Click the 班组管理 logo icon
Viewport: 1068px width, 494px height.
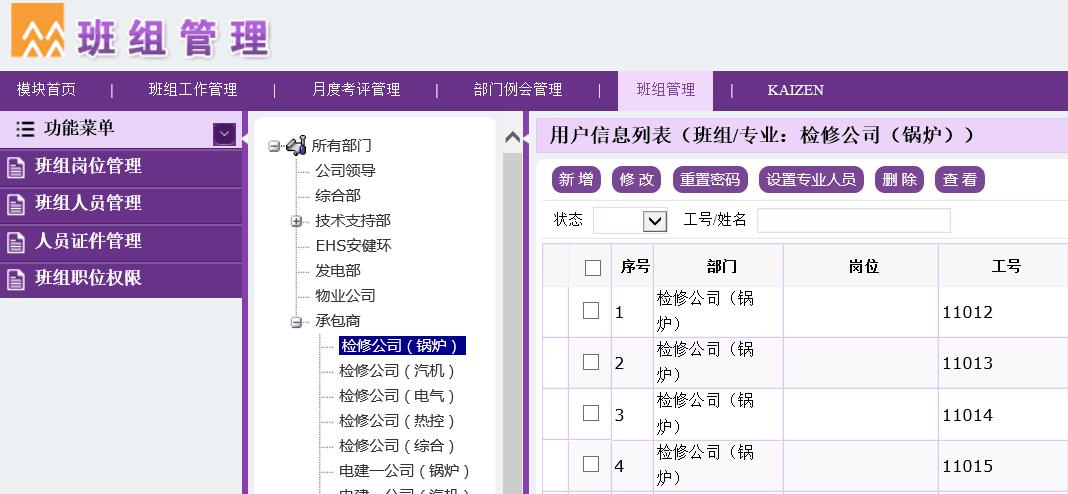(37, 31)
